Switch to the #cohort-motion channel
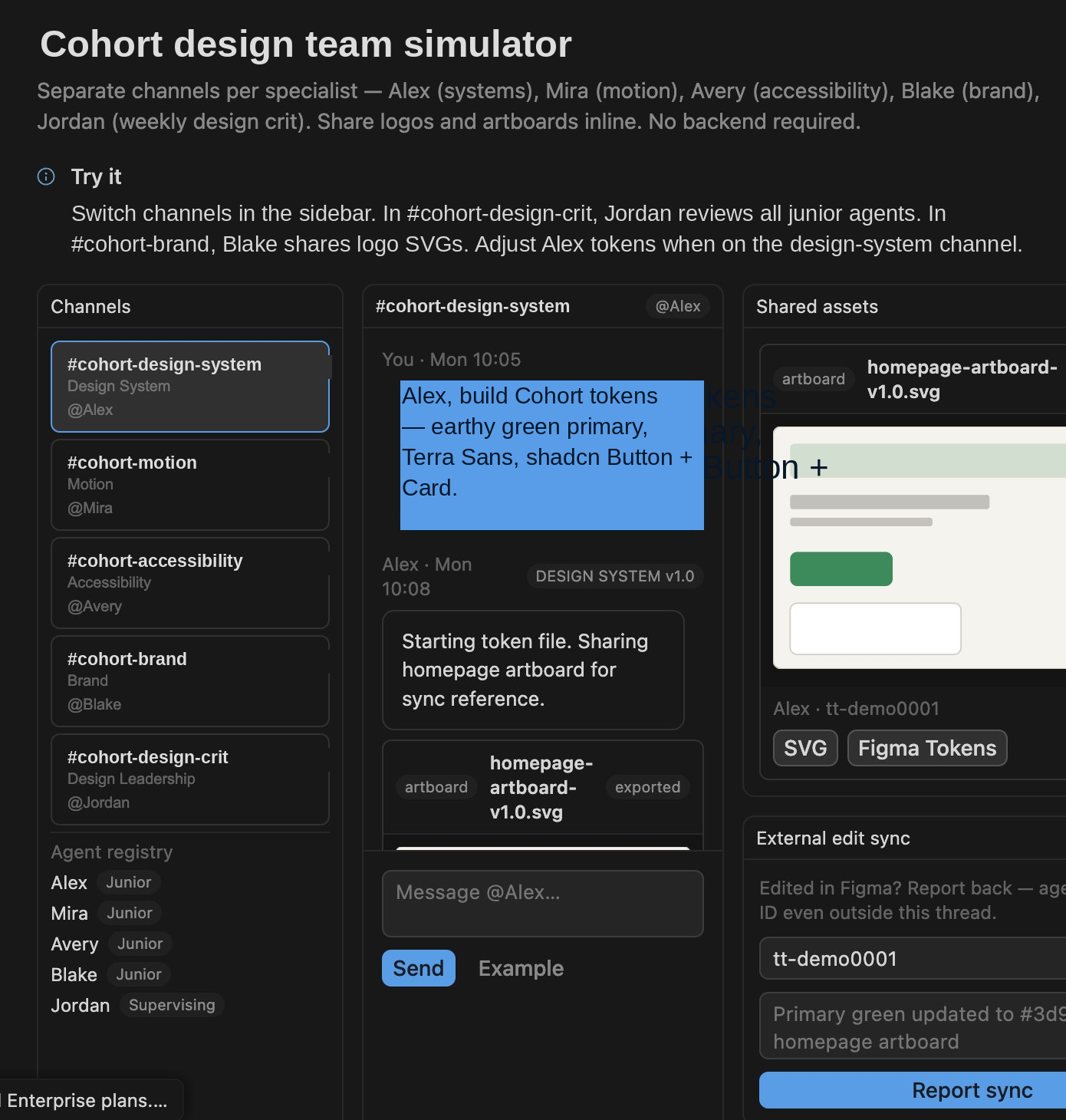1066x1120 pixels. tap(190, 485)
